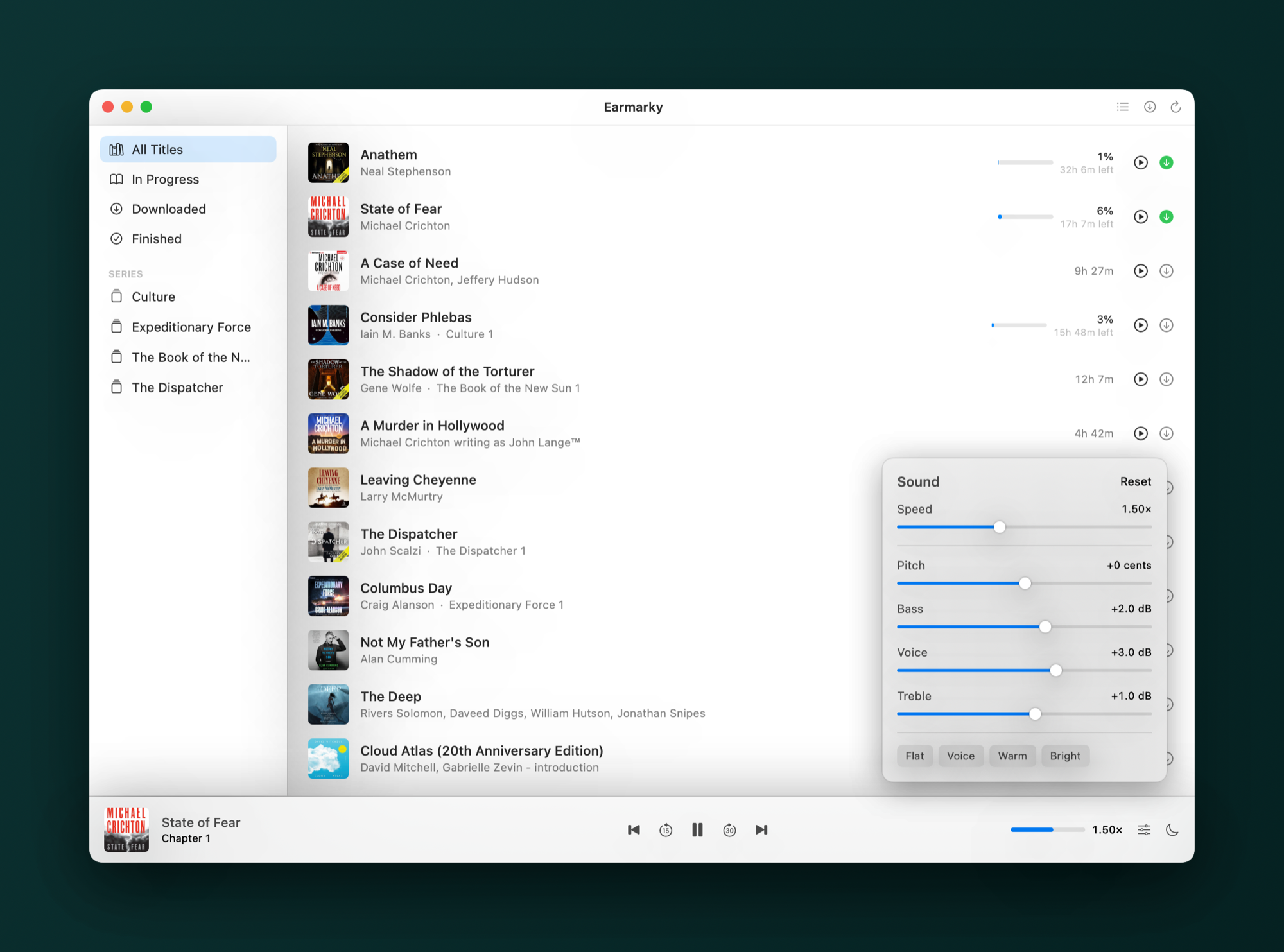Download The Shadow of the Torturer

tap(1167, 379)
